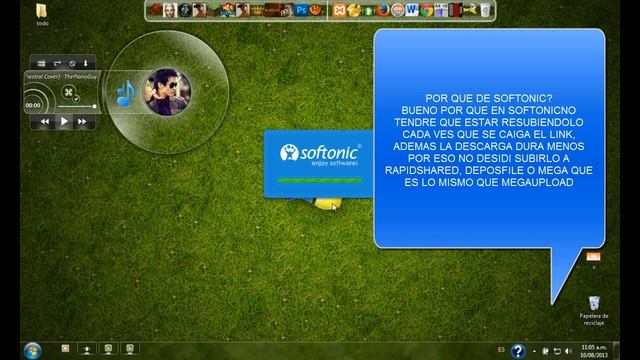Screen dimensions: 640x360
Task: Click the Softonic splash logo
Action: coord(320,154)
